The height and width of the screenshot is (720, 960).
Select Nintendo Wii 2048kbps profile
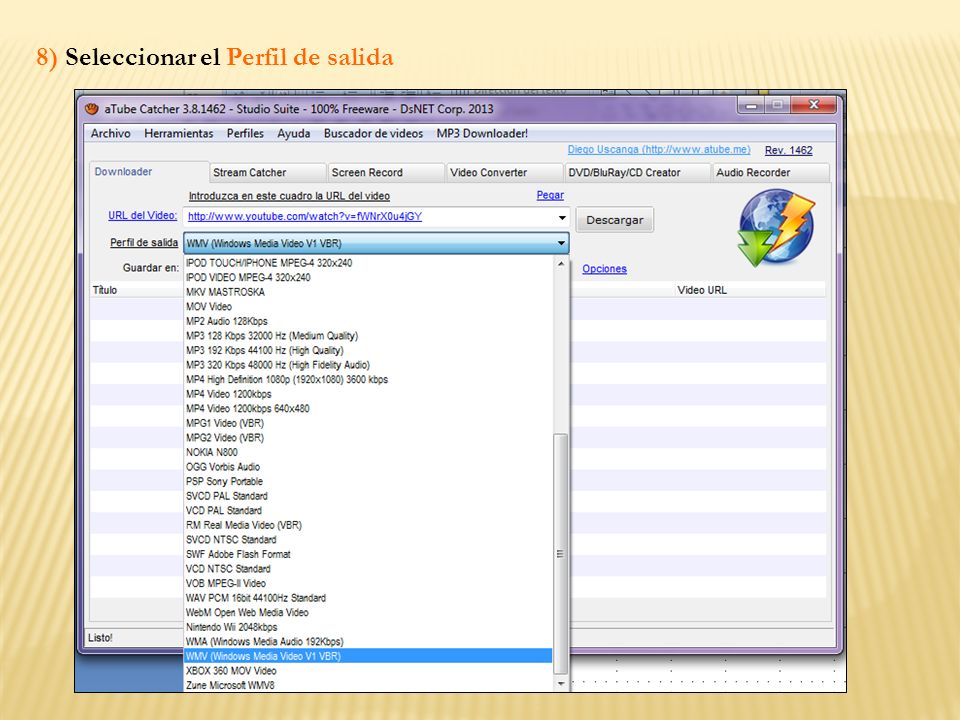[368, 628]
